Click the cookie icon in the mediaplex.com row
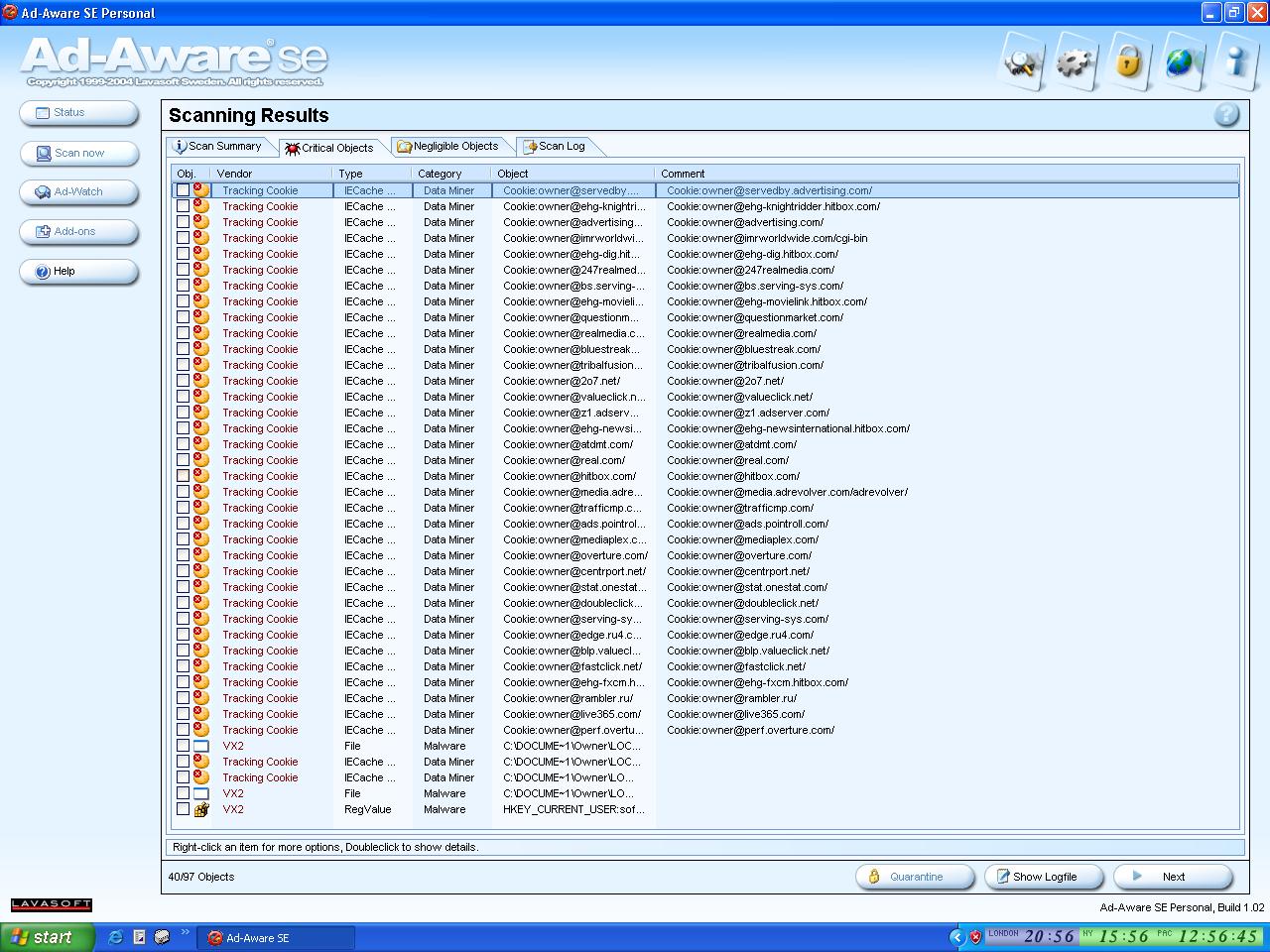 (x=200, y=538)
